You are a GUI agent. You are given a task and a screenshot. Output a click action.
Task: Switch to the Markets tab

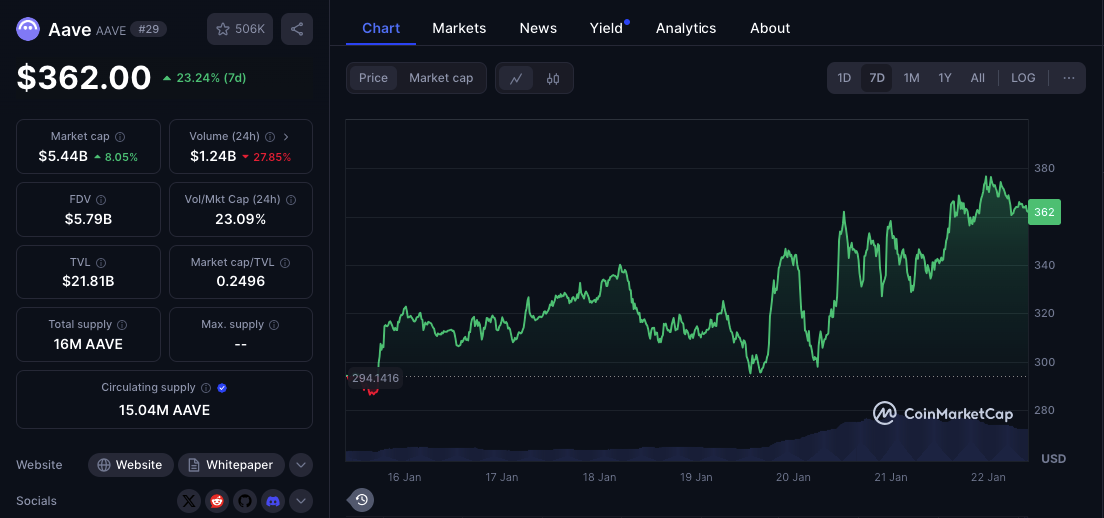pyautogui.click(x=459, y=28)
